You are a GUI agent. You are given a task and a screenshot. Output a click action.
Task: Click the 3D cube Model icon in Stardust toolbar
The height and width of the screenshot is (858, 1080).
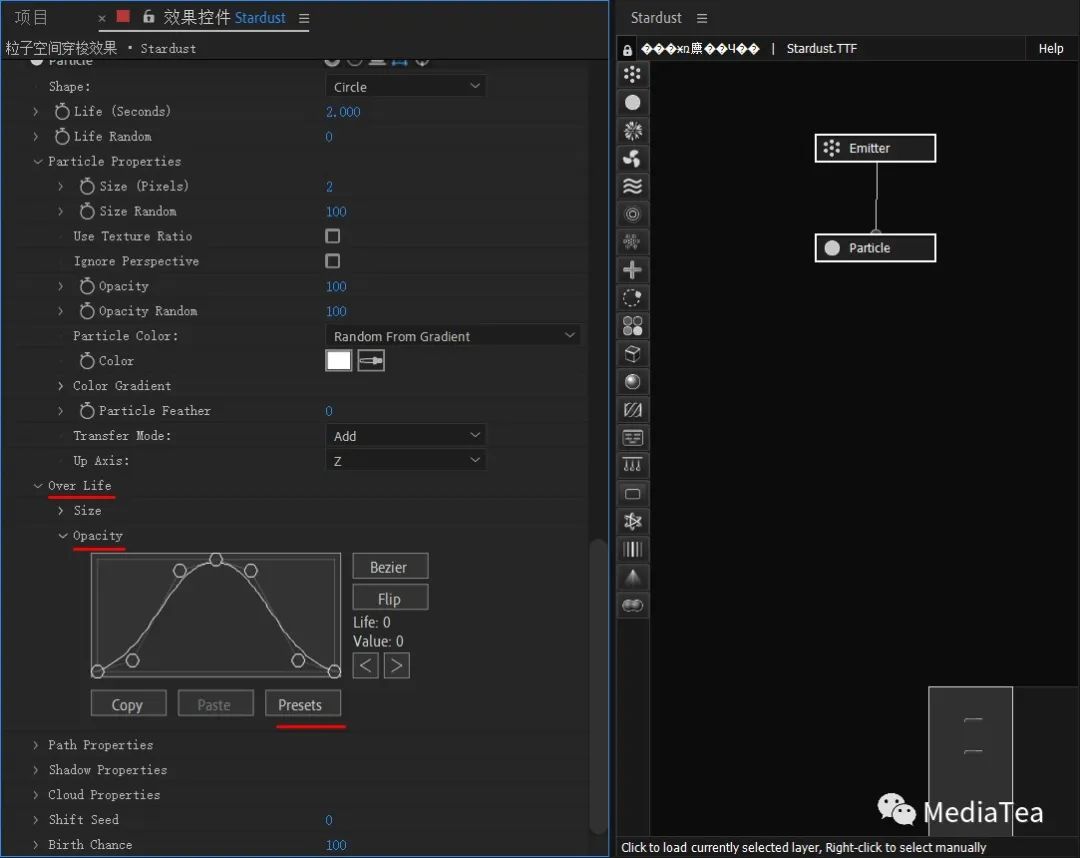tap(632, 354)
